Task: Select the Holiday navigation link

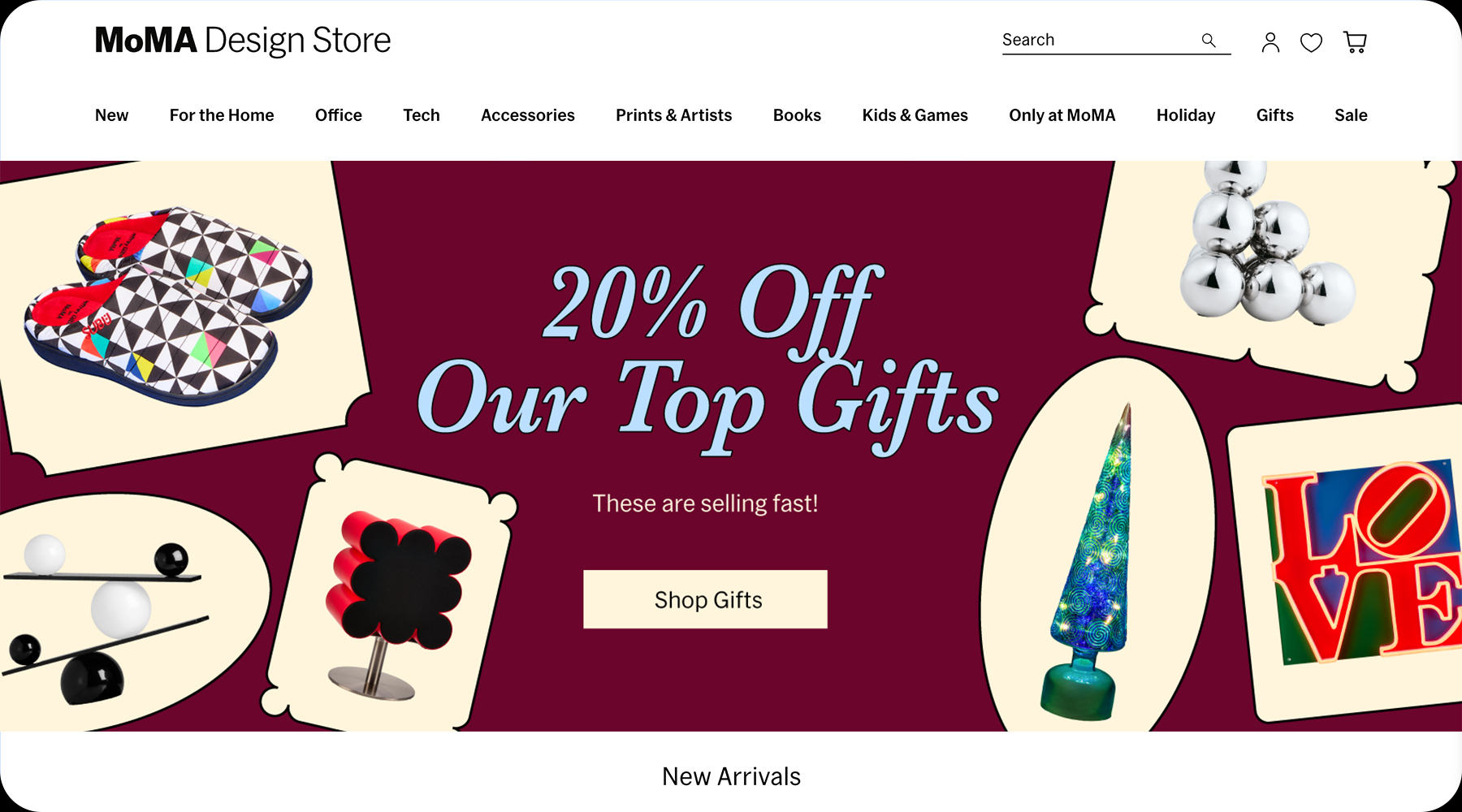Action: click(x=1186, y=115)
